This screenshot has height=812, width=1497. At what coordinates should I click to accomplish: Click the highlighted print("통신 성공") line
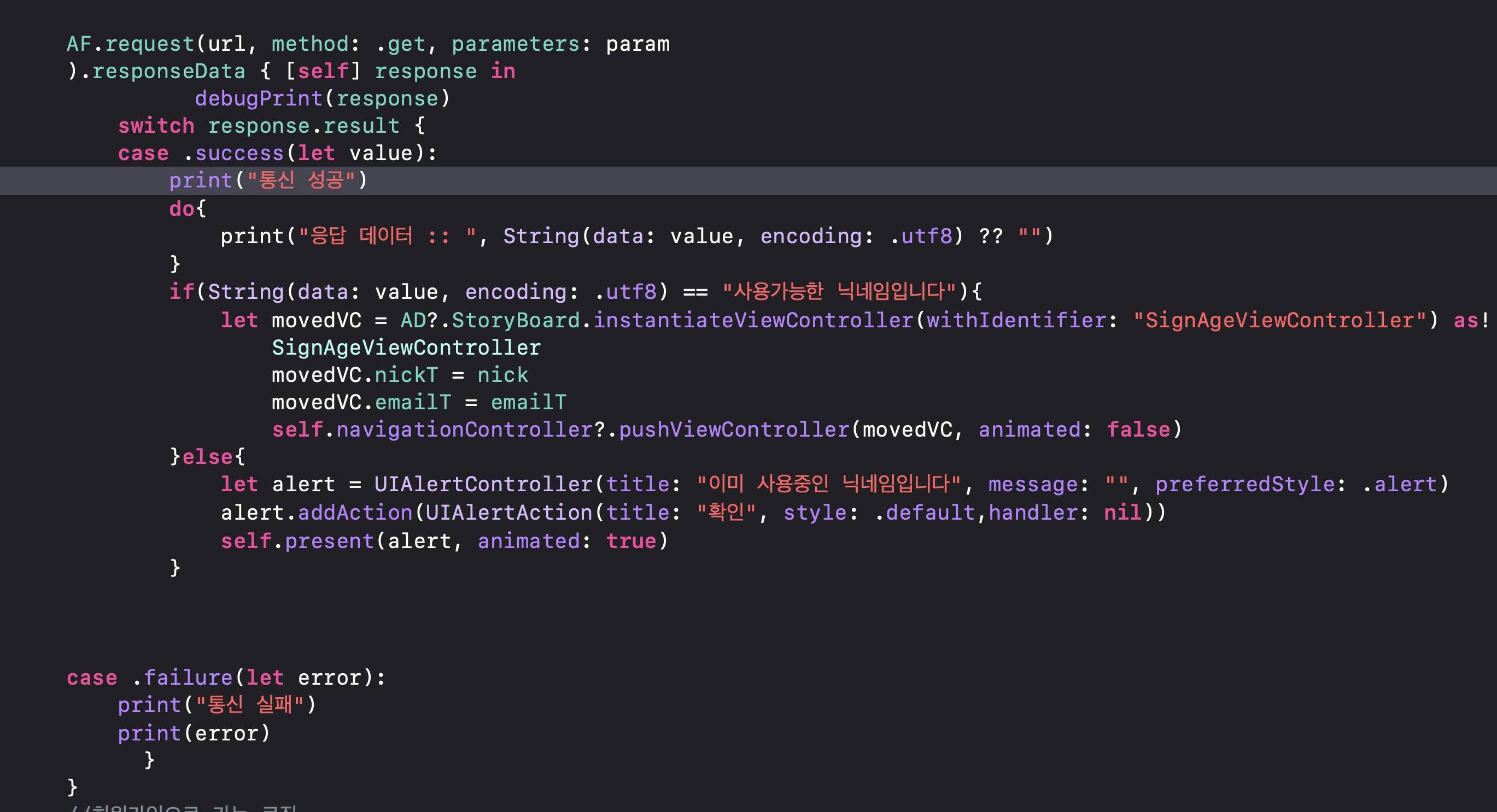268,181
